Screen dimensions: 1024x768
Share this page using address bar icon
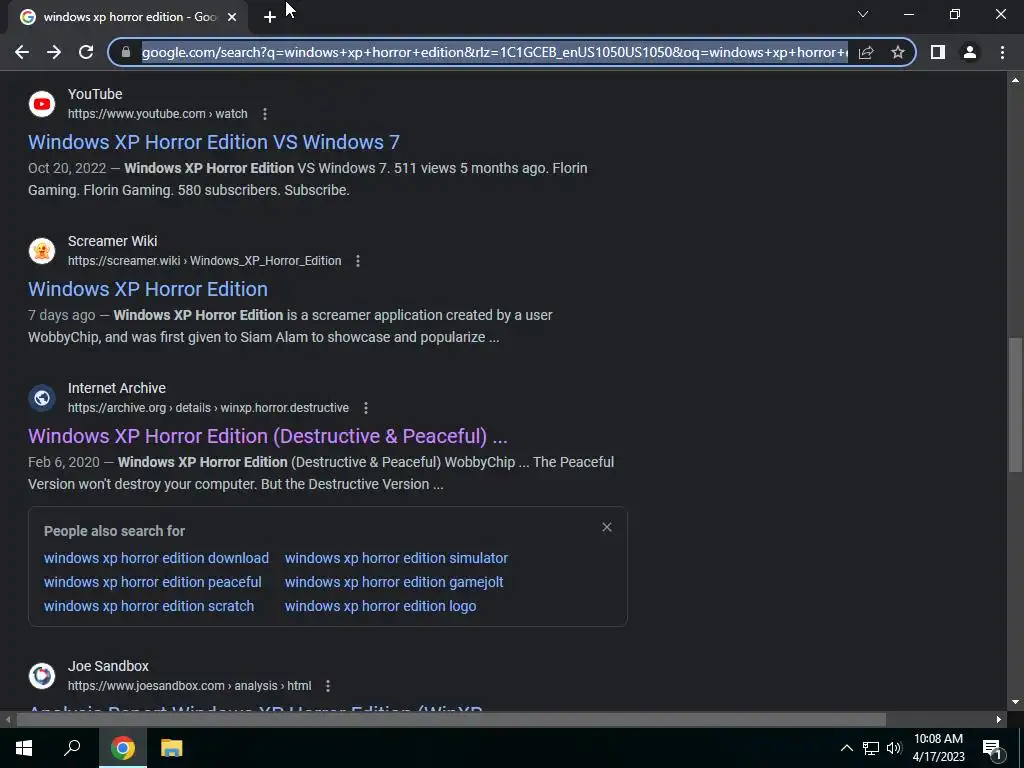(866, 52)
